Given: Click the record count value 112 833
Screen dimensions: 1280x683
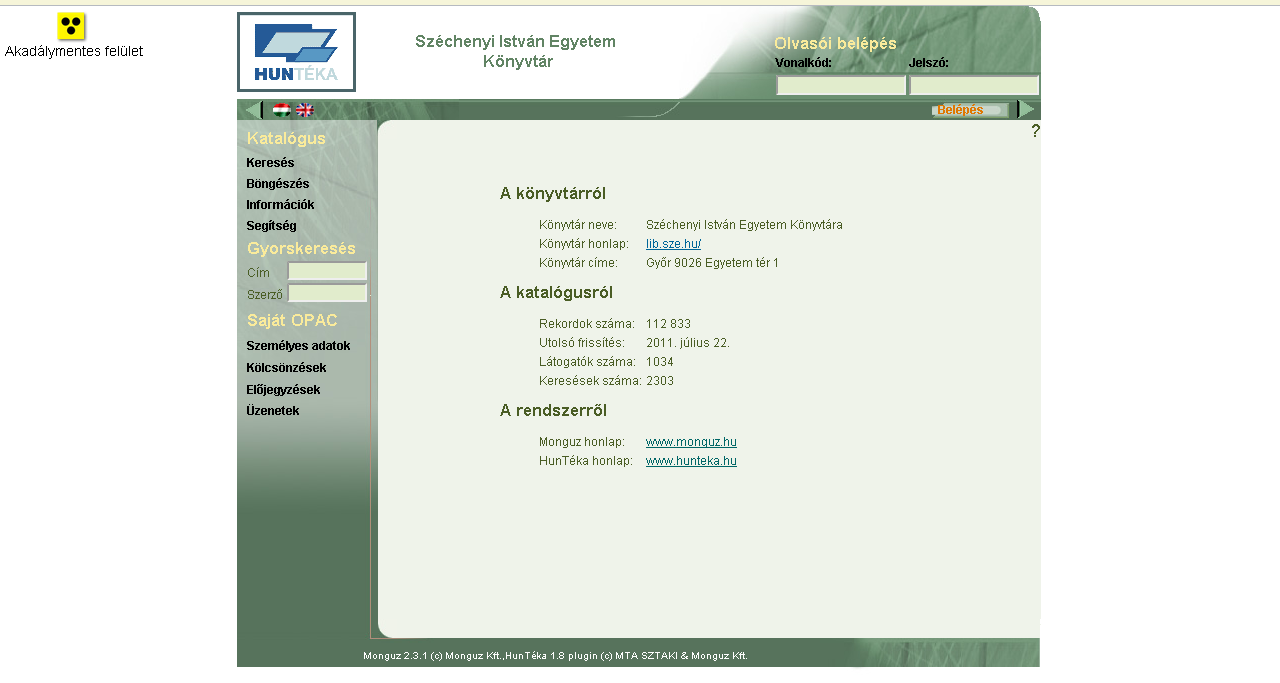Looking at the screenshot, I should 668,324.
